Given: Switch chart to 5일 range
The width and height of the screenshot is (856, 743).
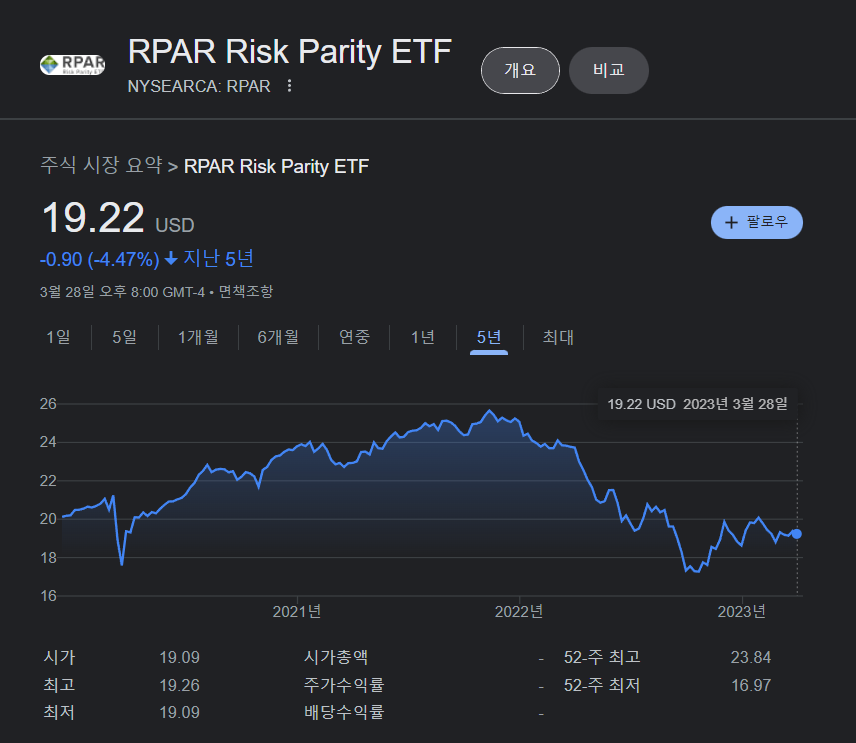Looking at the screenshot, I should tap(124, 337).
